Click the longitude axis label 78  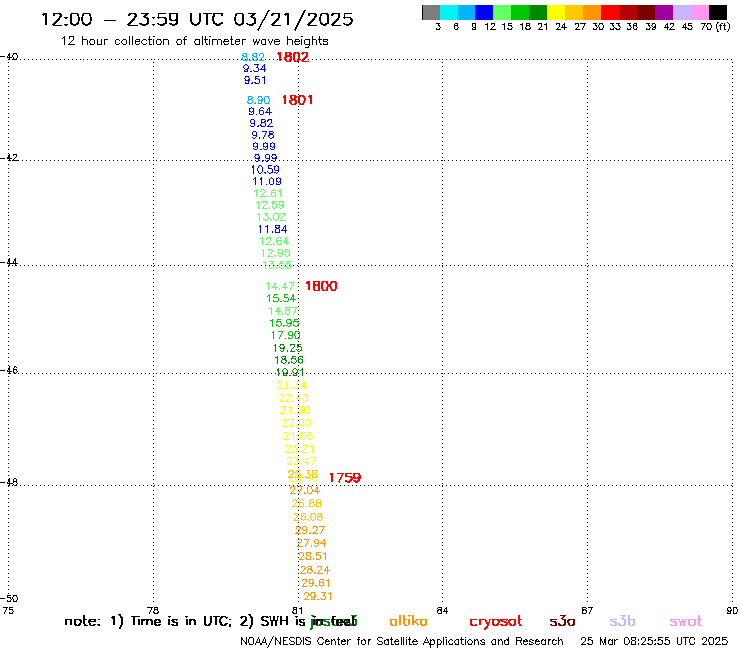pyautogui.click(x=153, y=610)
